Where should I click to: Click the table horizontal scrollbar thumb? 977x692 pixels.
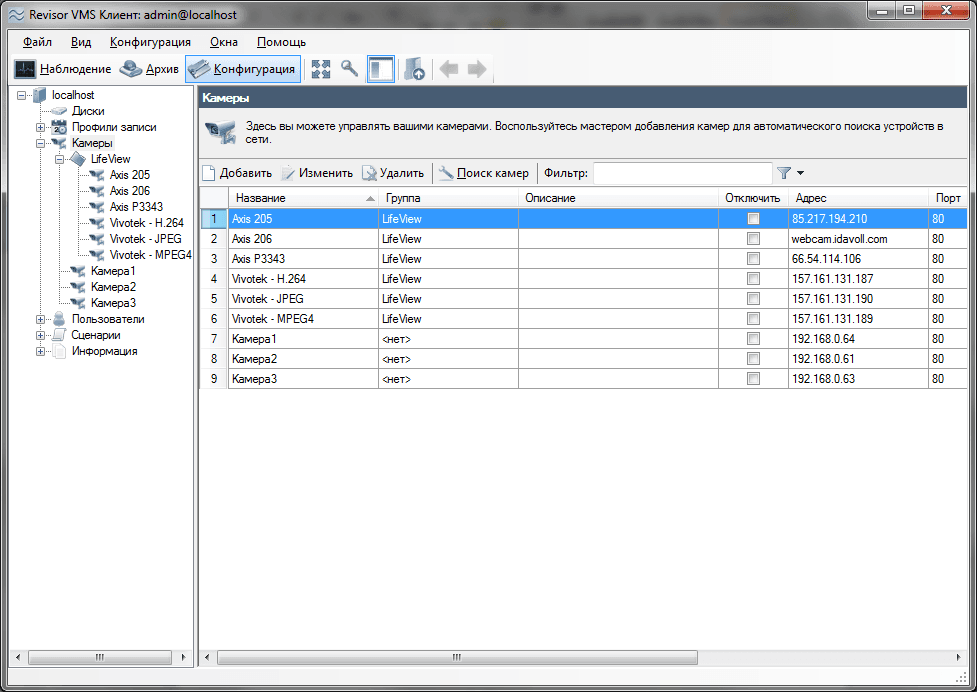[x=457, y=657]
